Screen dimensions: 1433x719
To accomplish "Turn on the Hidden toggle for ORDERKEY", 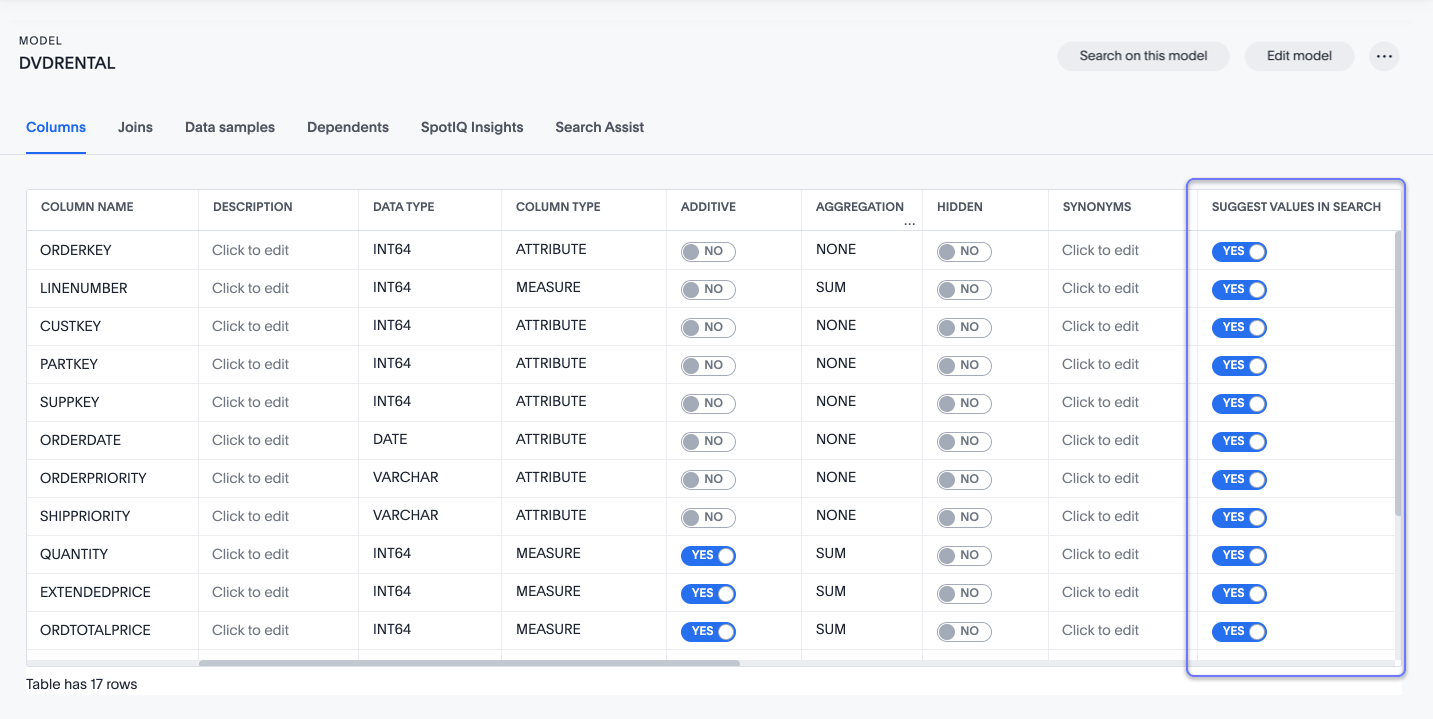I will [964, 251].
